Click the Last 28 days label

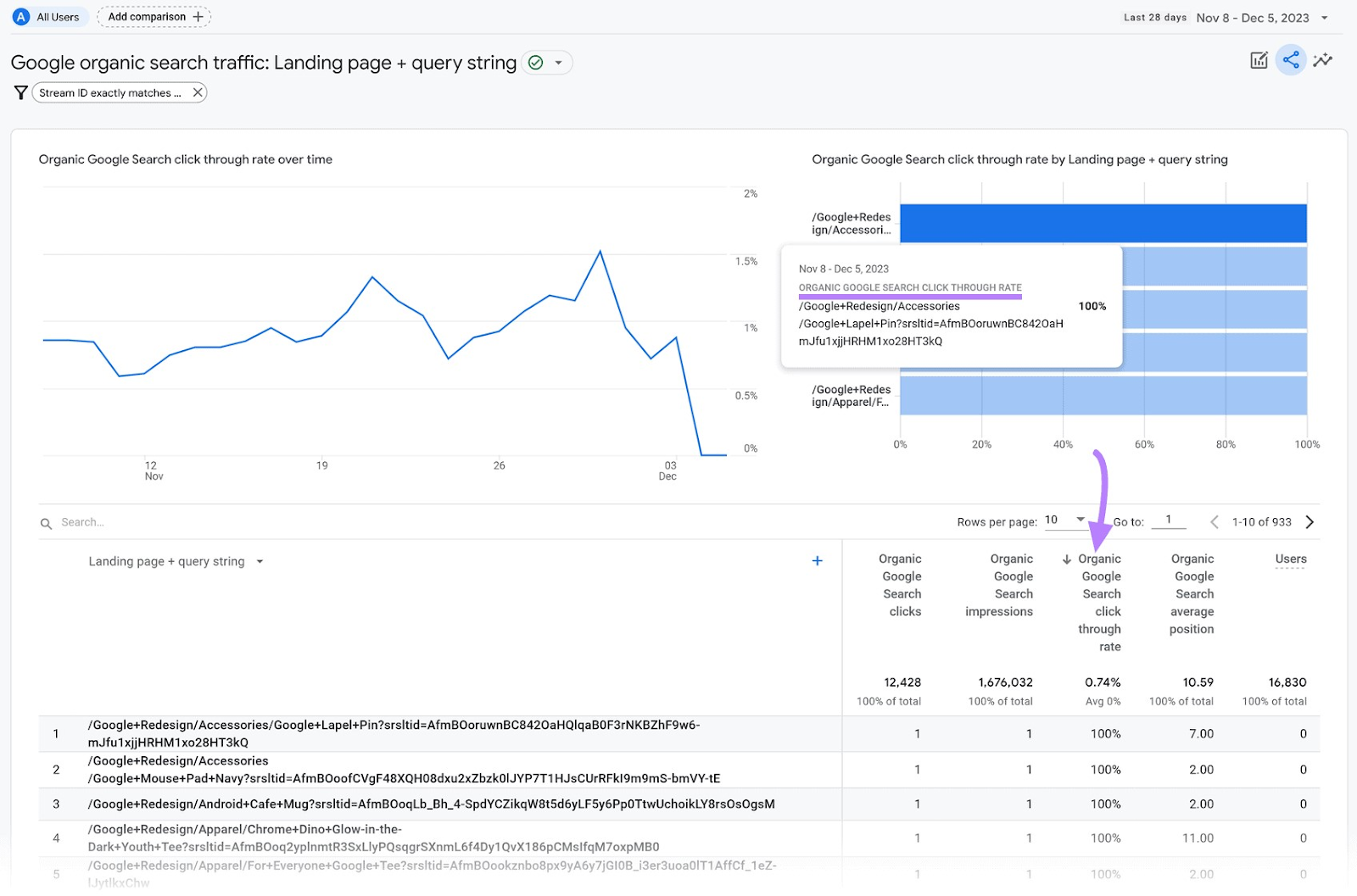[1155, 18]
